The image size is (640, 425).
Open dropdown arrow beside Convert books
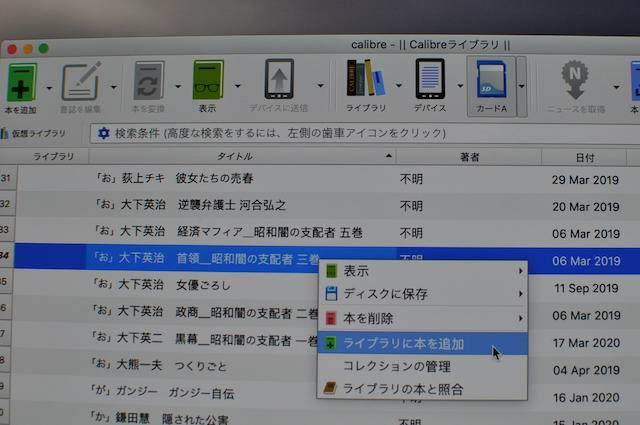click(x=178, y=87)
